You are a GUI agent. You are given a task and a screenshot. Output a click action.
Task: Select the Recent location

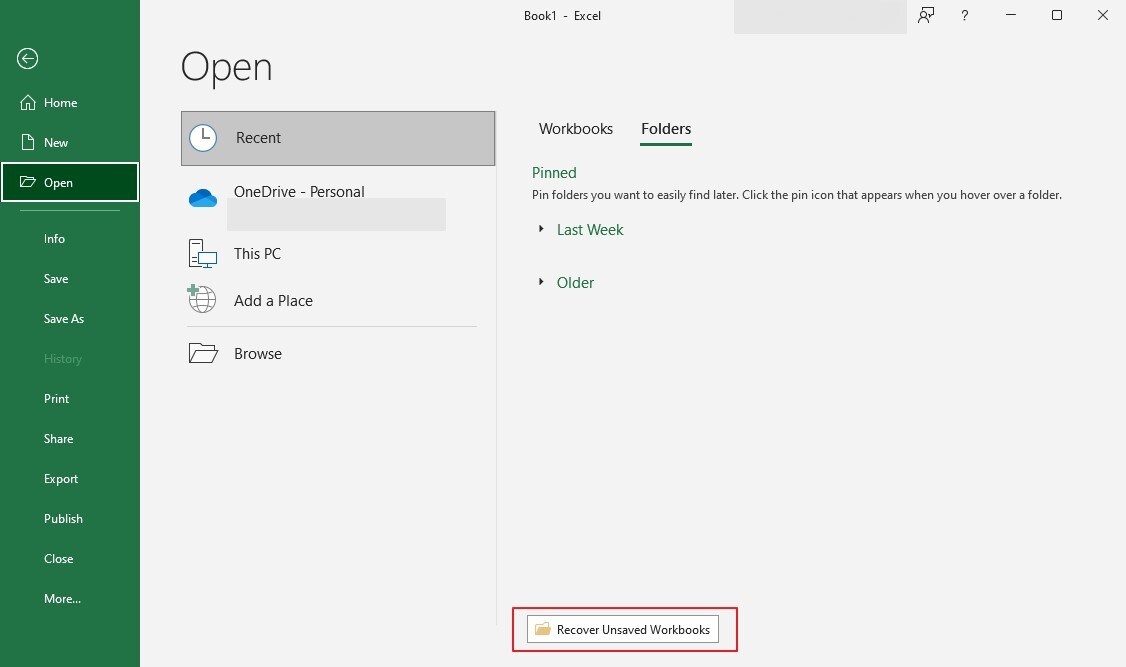[338, 138]
